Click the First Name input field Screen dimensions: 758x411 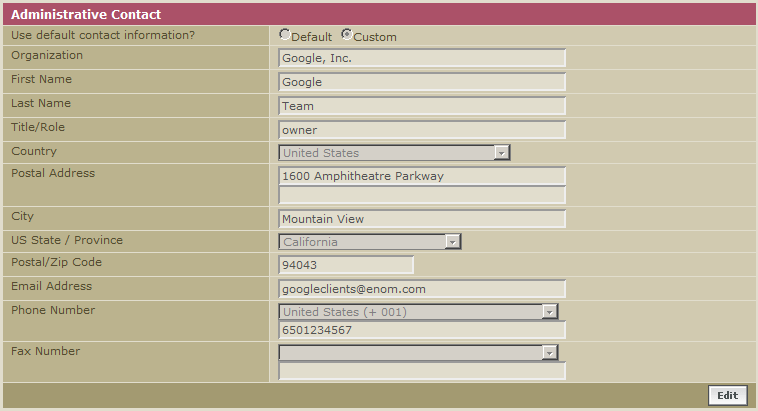pos(422,82)
